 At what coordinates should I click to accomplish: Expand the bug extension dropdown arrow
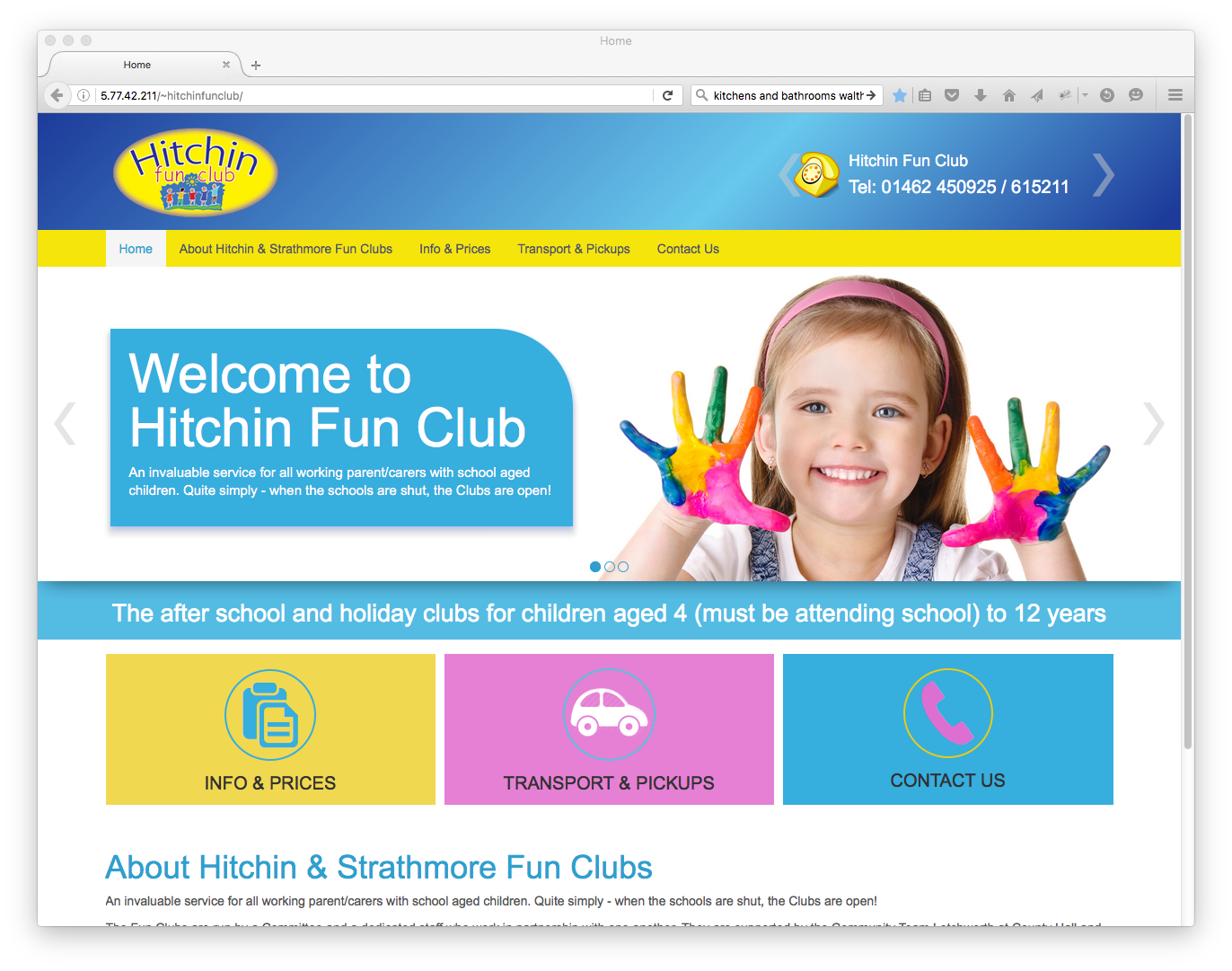coord(1085,95)
